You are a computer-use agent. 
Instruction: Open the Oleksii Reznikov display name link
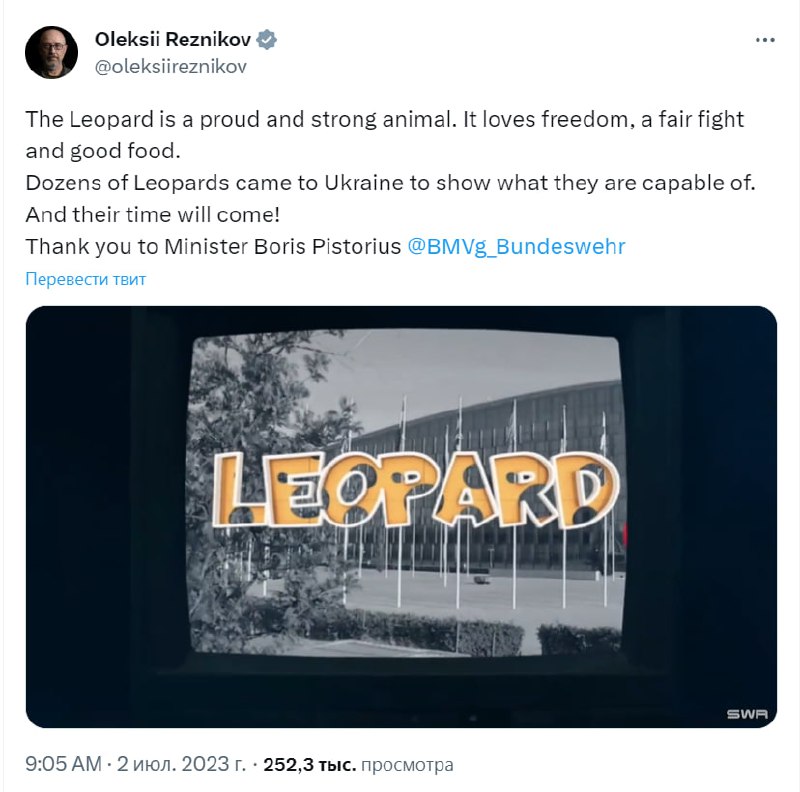(x=174, y=40)
